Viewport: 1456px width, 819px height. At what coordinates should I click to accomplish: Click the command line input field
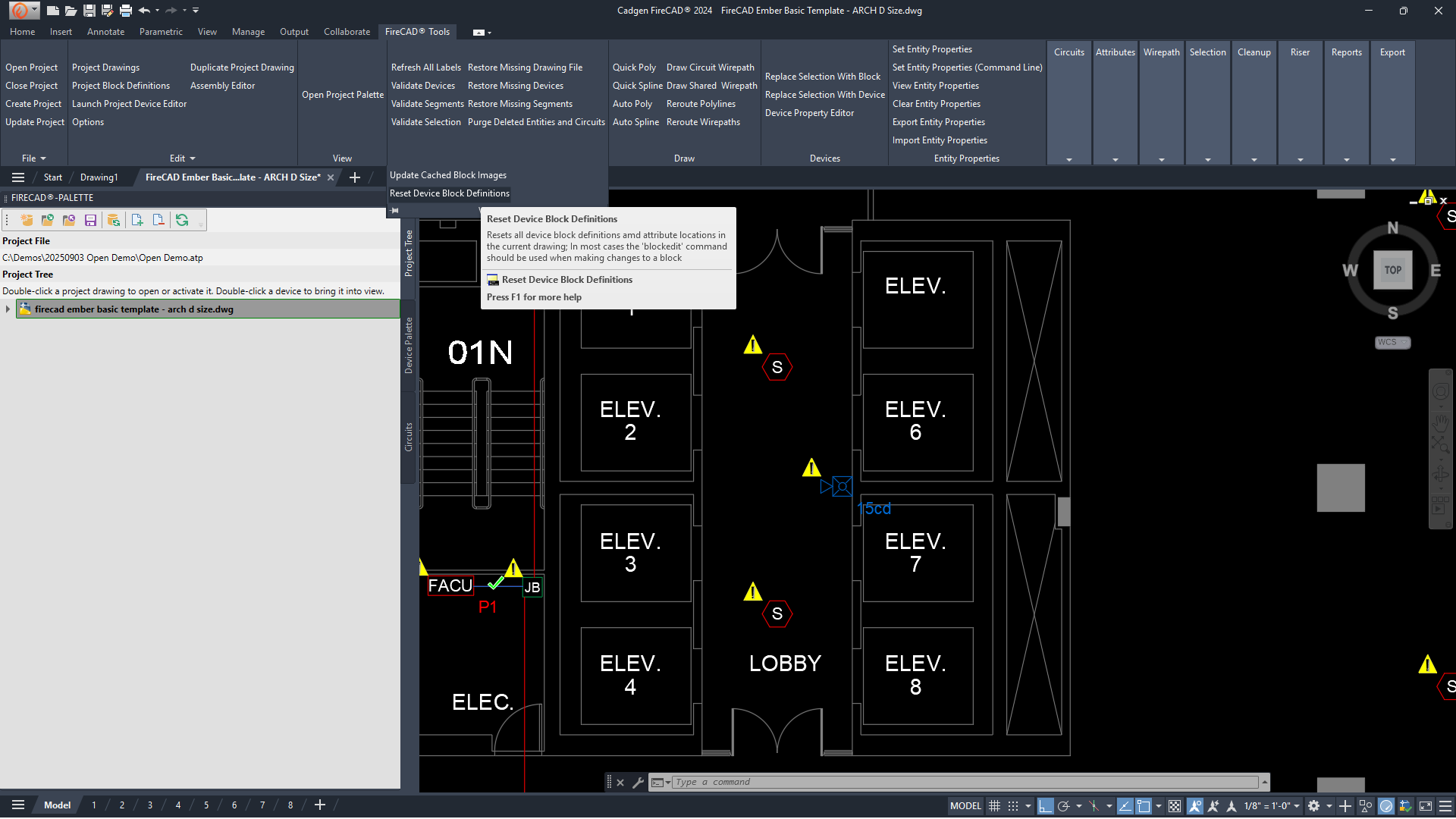pyautogui.click(x=965, y=783)
